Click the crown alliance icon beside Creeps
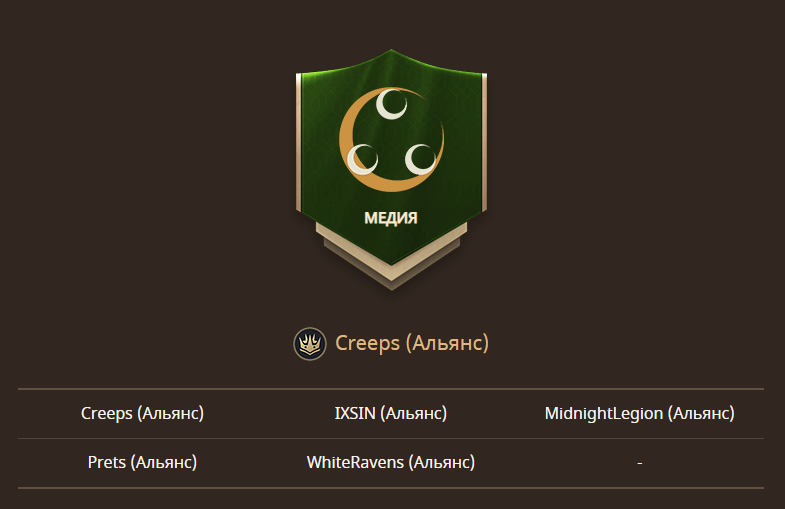Image resolution: width=785 pixels, height=509 pixels. (310, 344)
